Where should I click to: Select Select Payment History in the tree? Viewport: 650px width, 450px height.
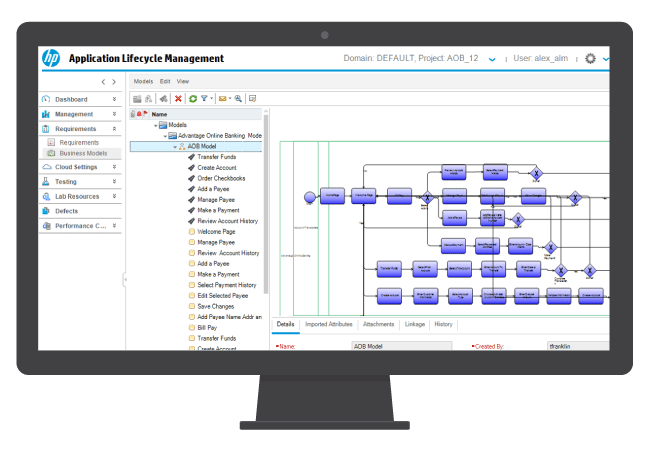(x=227, y=285)
